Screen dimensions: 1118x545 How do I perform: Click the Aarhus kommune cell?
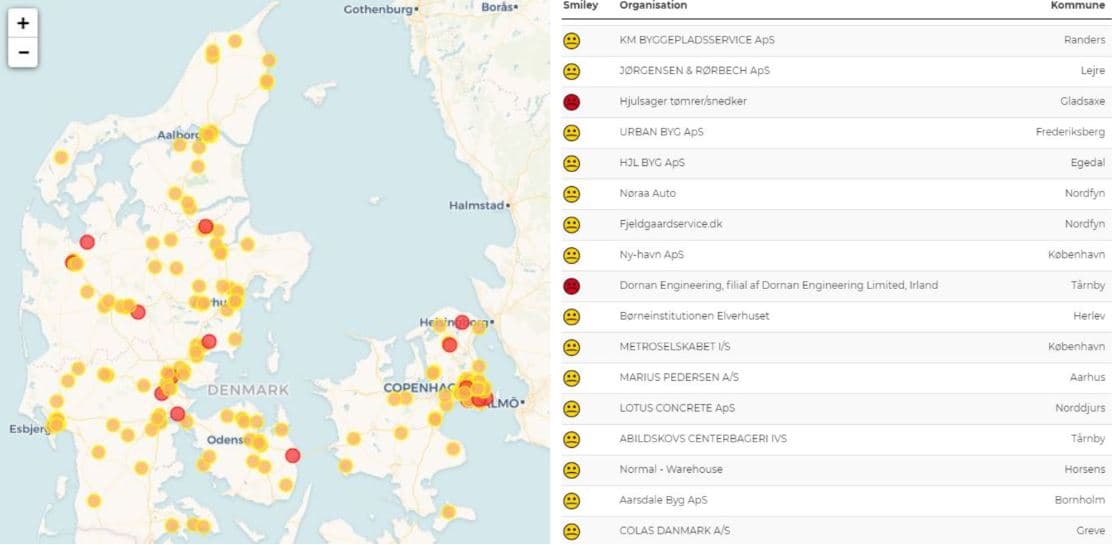click(1087, 377)
